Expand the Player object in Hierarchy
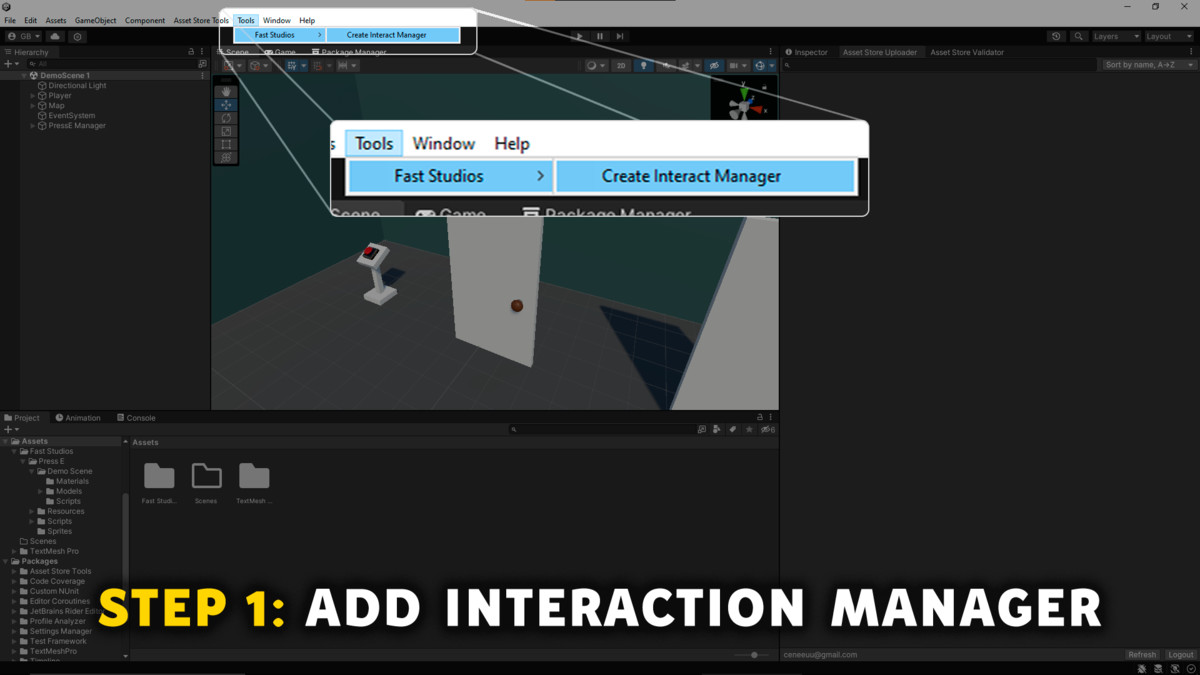The height and width of the screenshot is (675, 1200). click(33, 96)
